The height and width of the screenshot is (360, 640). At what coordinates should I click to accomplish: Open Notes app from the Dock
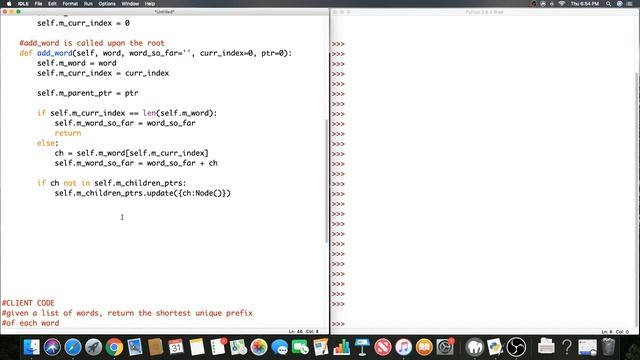[x=197, y=347]
